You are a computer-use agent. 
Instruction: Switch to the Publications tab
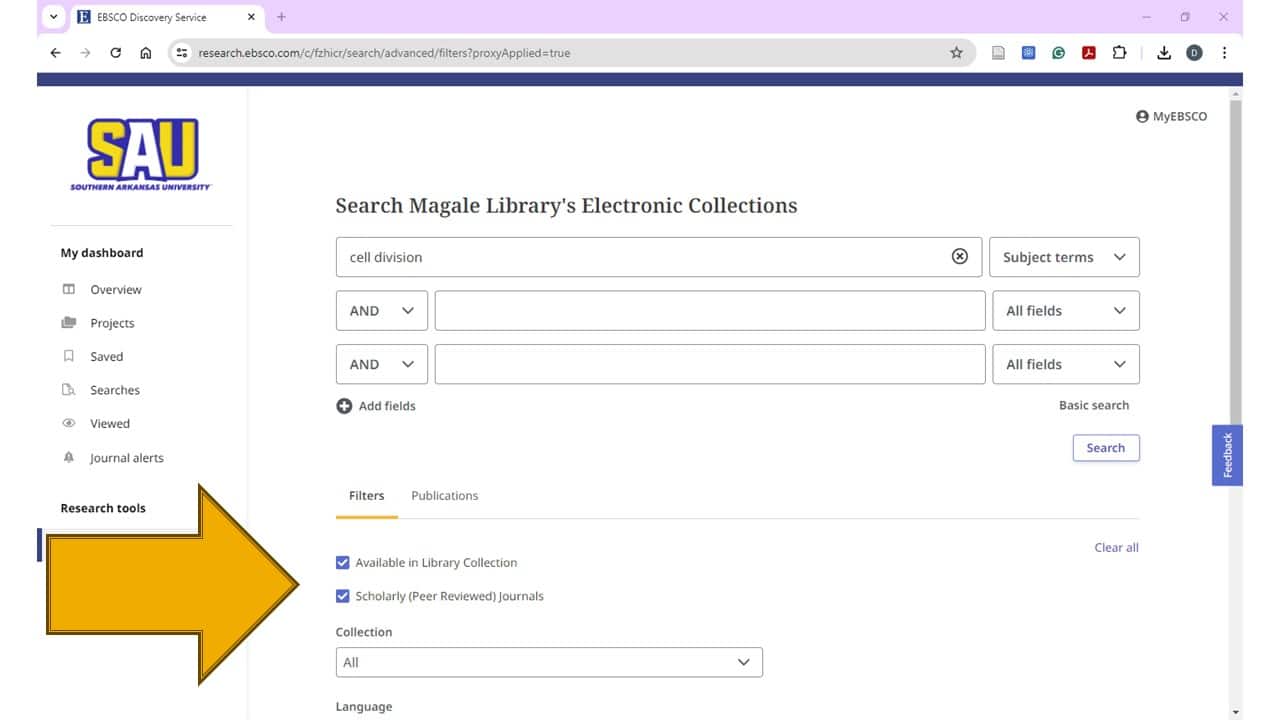tap(444, 496)
